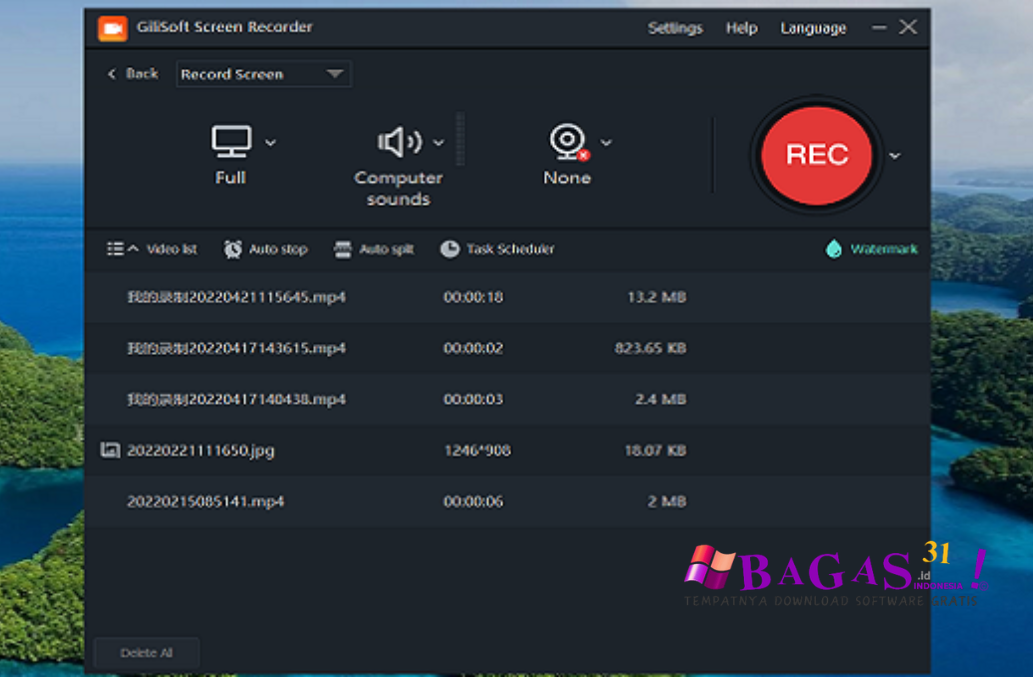This screenshot has height=677, width=1033.
Task: Minimize the GiliSoft Screen Recorder window
Action: [879, 28]
